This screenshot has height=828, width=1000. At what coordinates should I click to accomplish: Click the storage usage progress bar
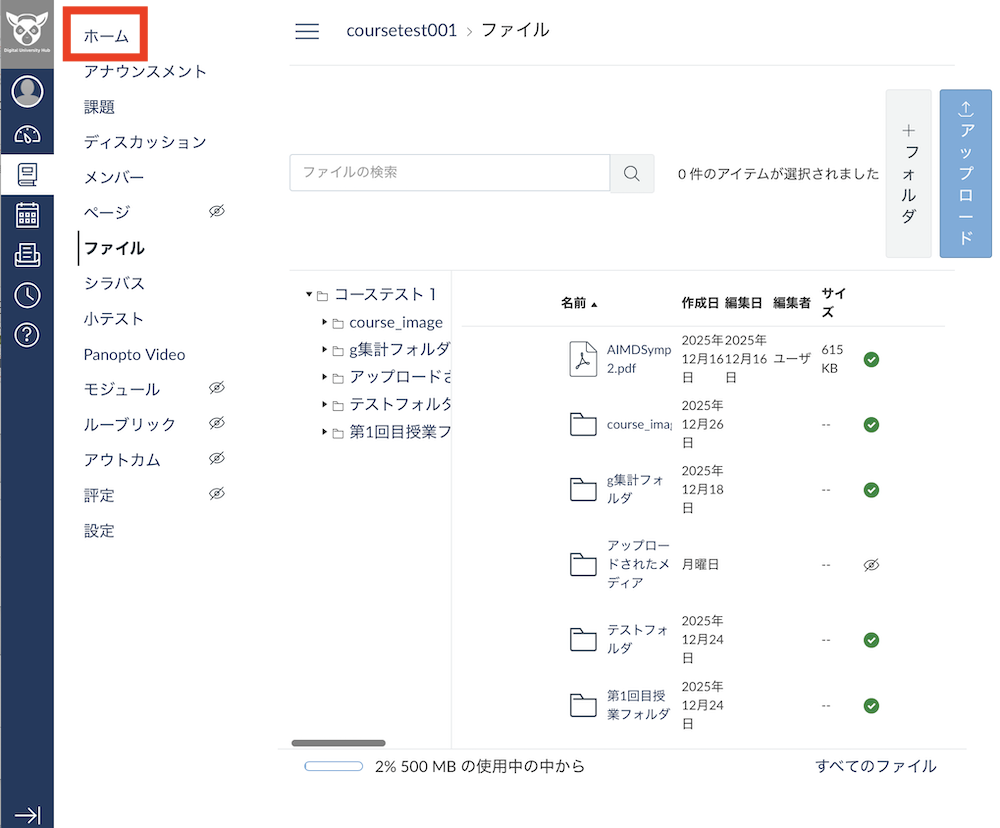pyautogui.click(x=334, y=764)
